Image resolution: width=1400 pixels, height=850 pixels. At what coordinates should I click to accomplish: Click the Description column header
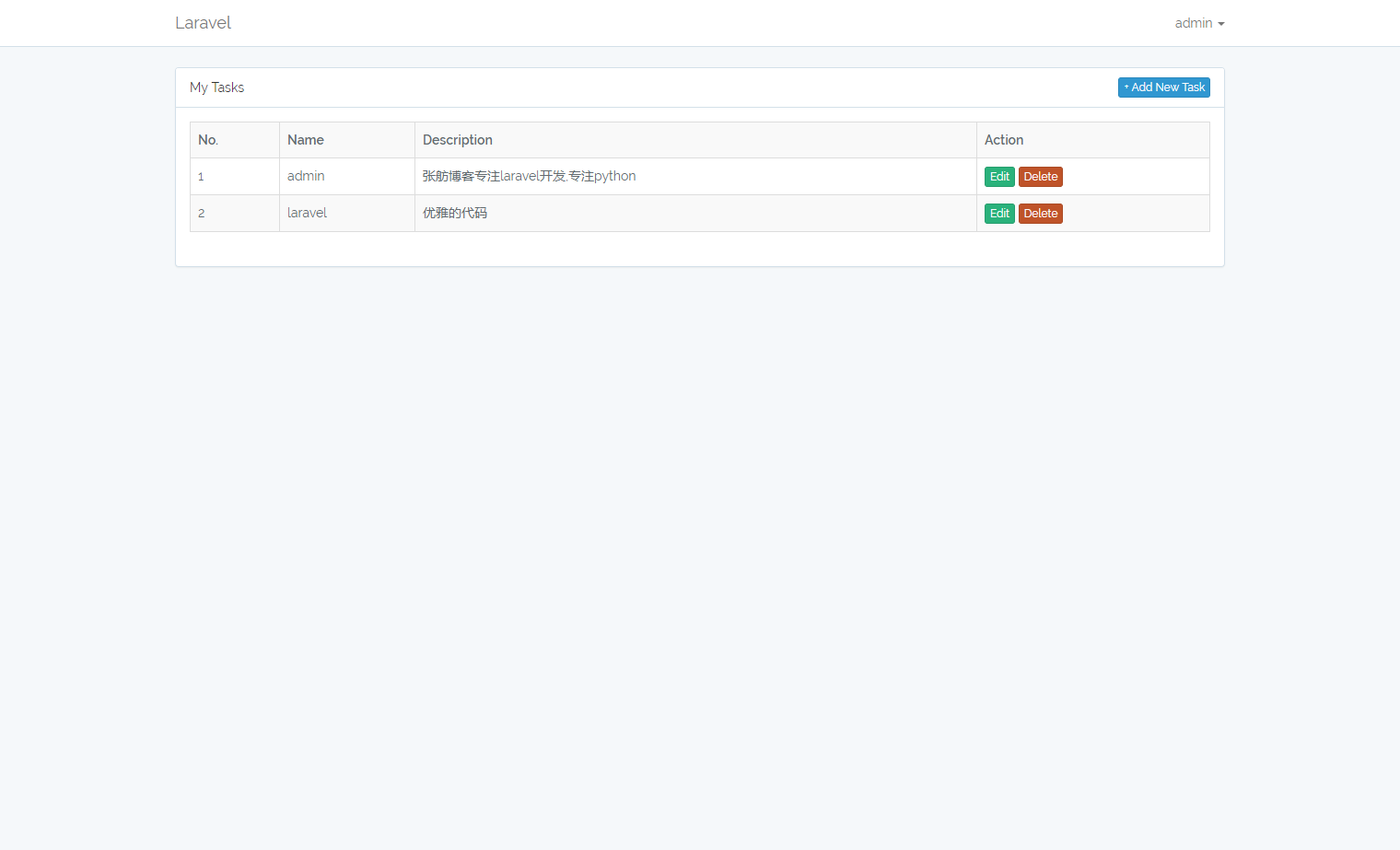coord(458,140)
